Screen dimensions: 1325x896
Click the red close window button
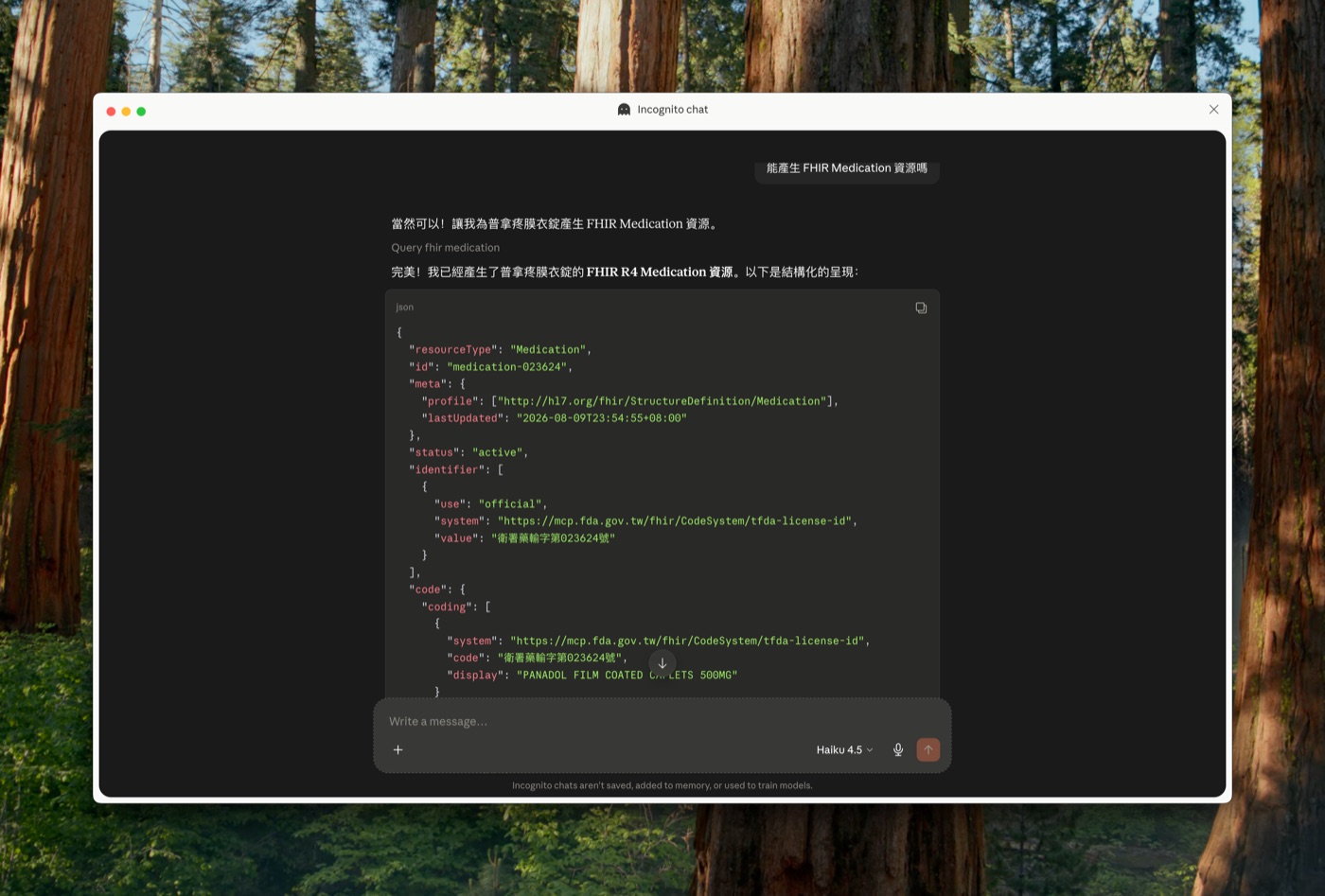111,112
